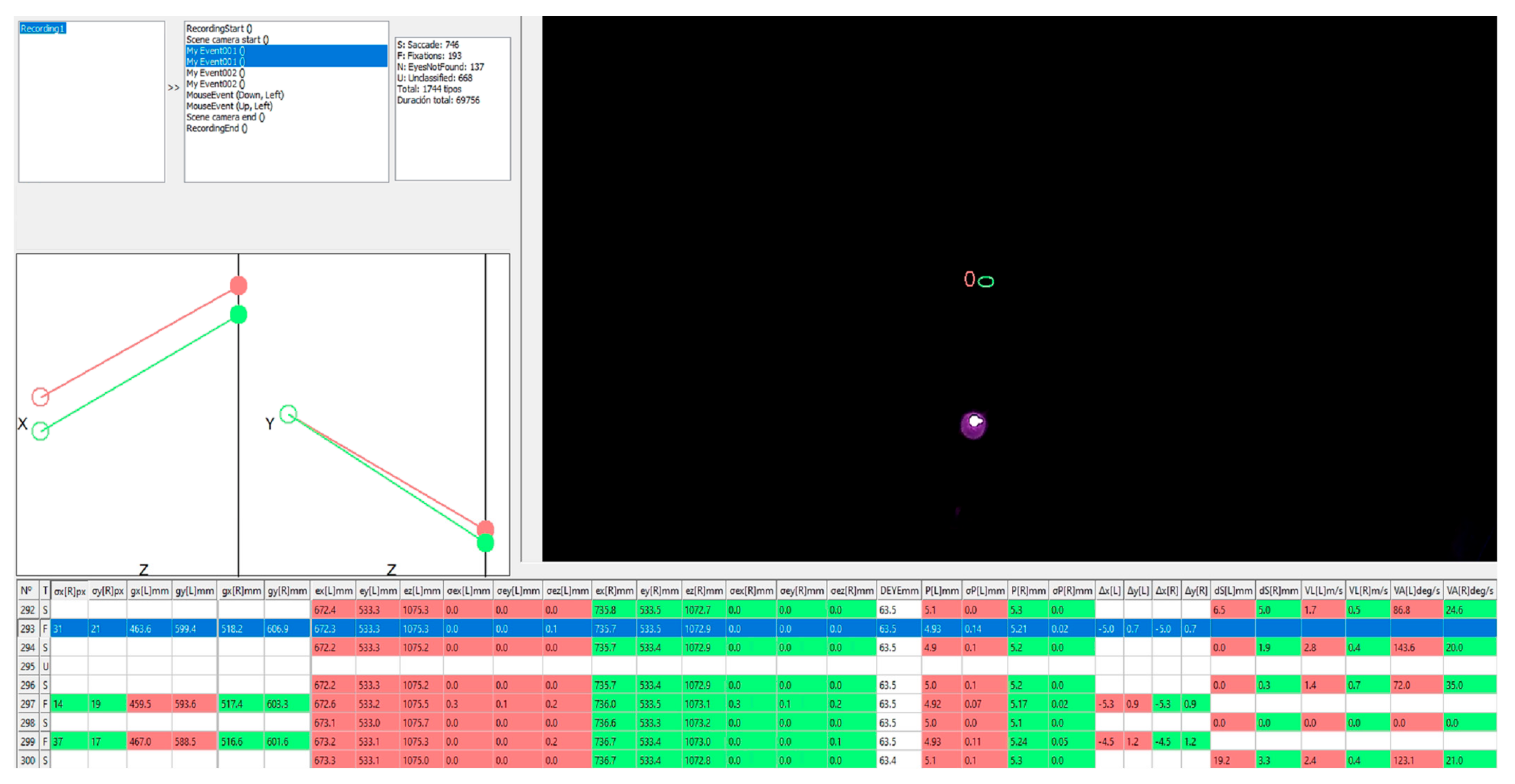Click the filled red marker in X plot
The image size is (1515, 784).
pyautogui.click(x=238, y=286)
